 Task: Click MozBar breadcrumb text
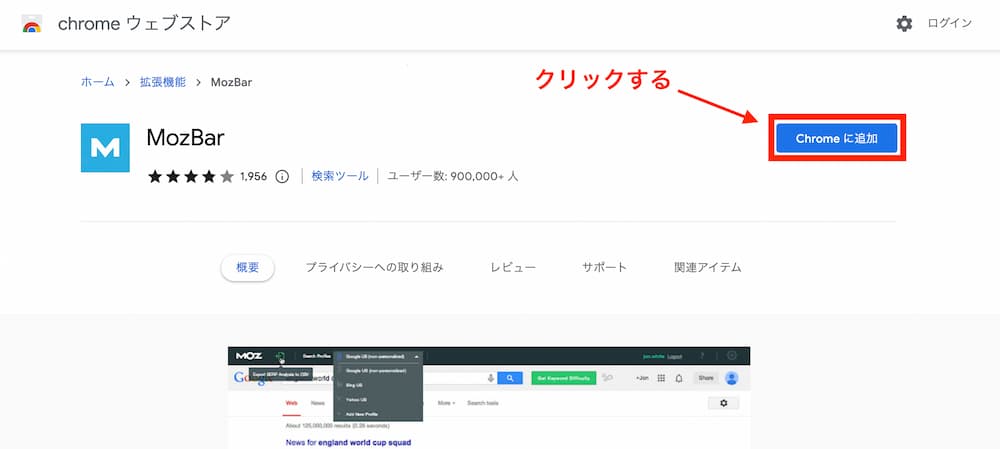tap(232, 83)
